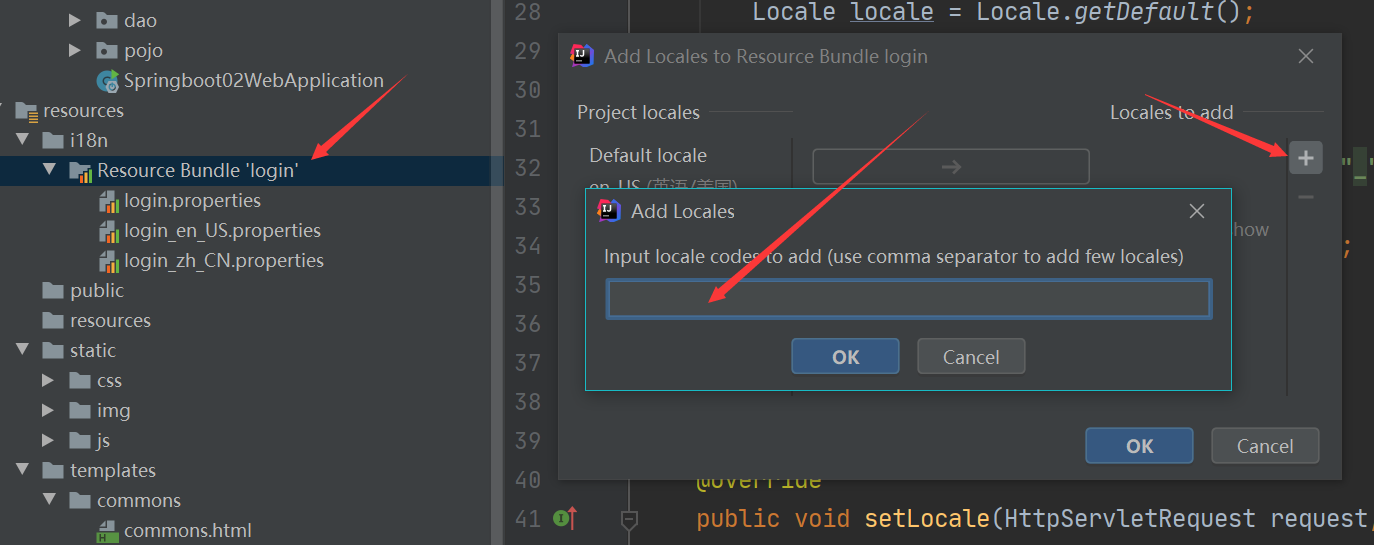Expand the css folder under static

[x=48, y=380]
